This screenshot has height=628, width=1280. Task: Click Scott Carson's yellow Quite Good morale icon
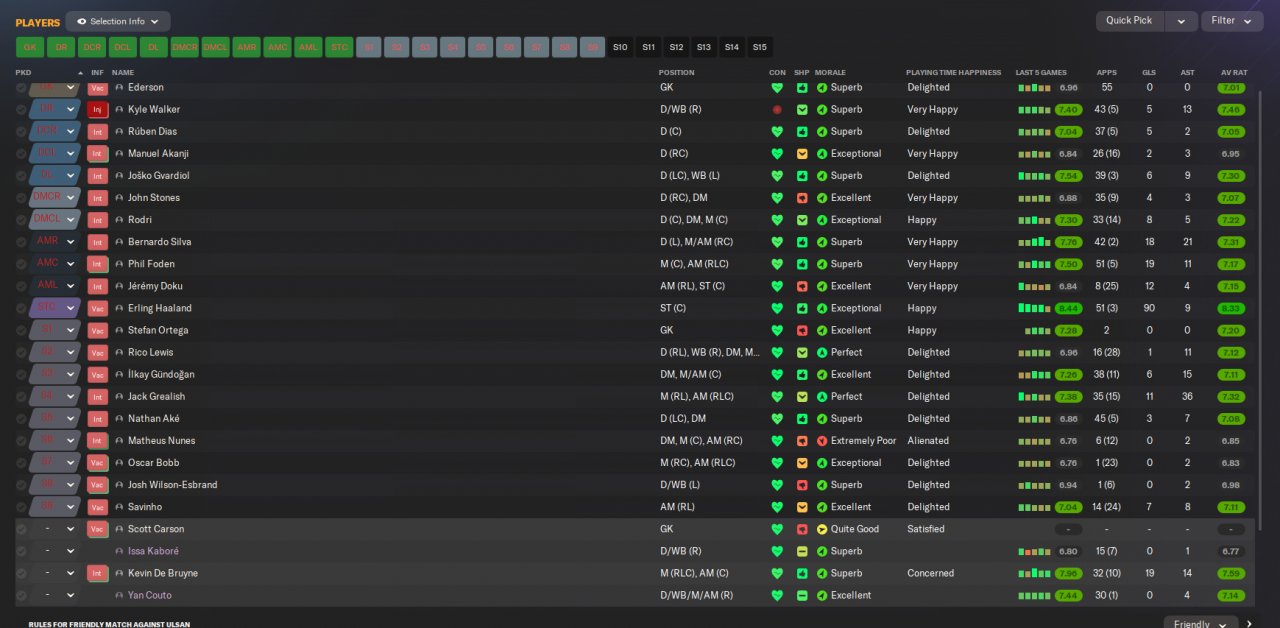[822, 529]
